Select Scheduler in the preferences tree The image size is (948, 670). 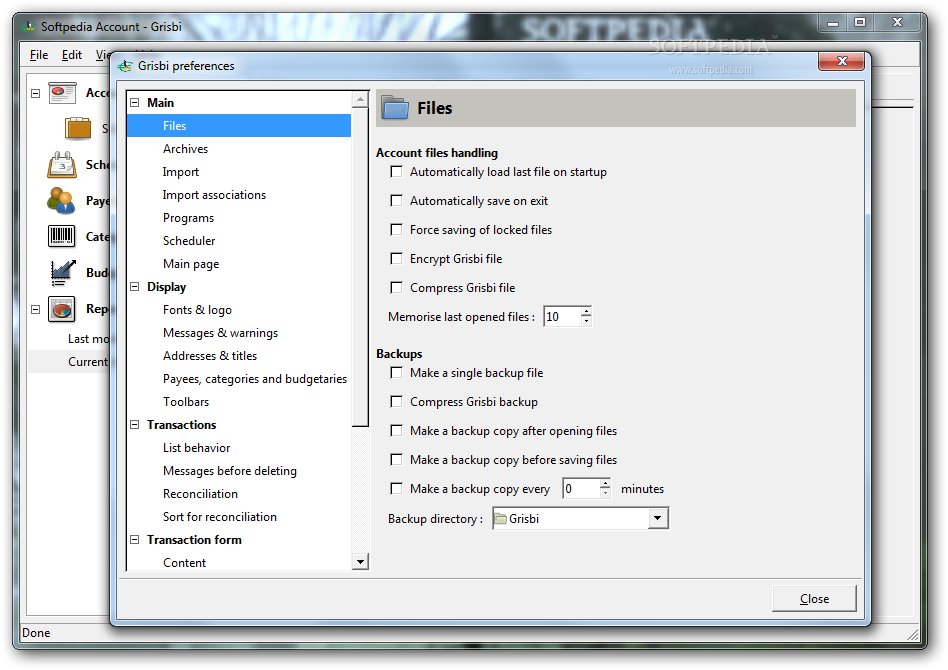point(189,241)
